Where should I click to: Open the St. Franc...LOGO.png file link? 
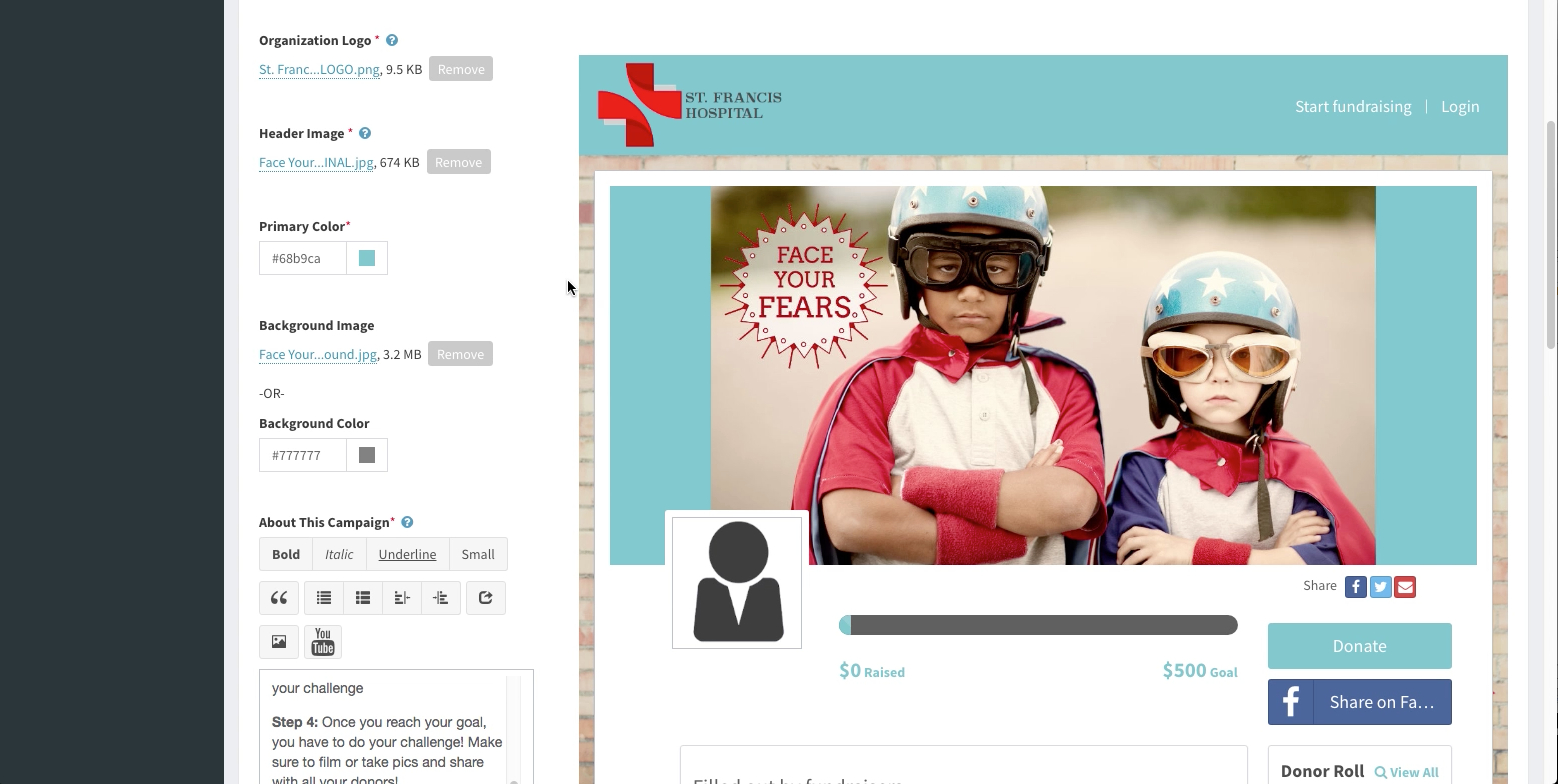point(319,69)
